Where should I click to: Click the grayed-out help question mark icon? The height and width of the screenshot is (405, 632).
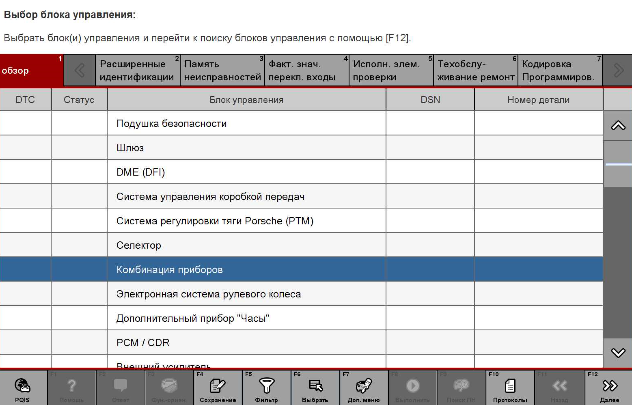(71, 387)
